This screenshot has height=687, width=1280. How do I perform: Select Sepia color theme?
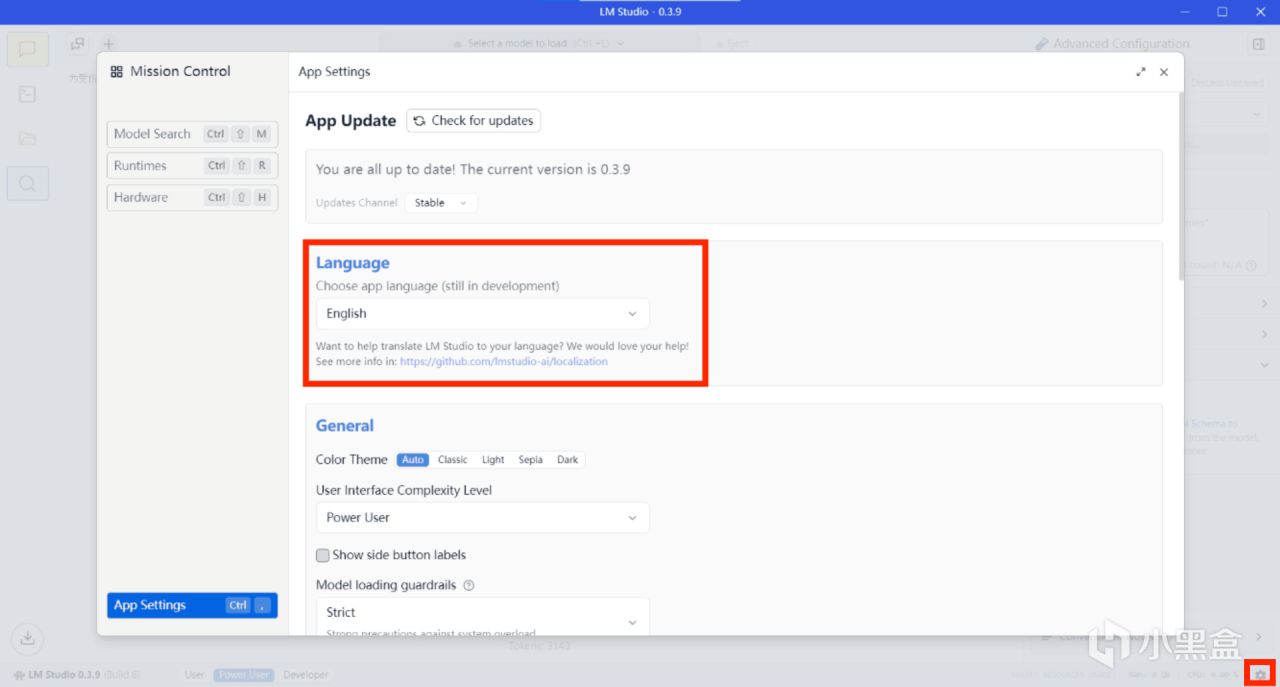click(531, 460)
